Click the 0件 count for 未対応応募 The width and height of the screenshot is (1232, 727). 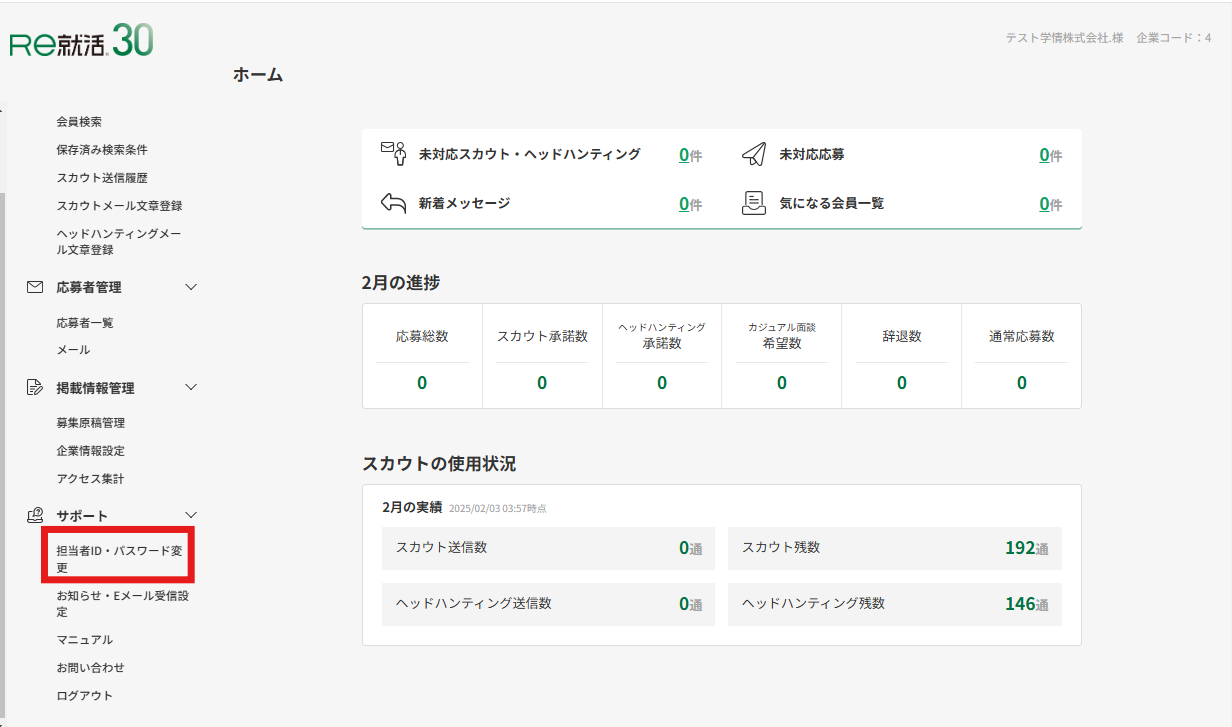tap(1050, 155)
